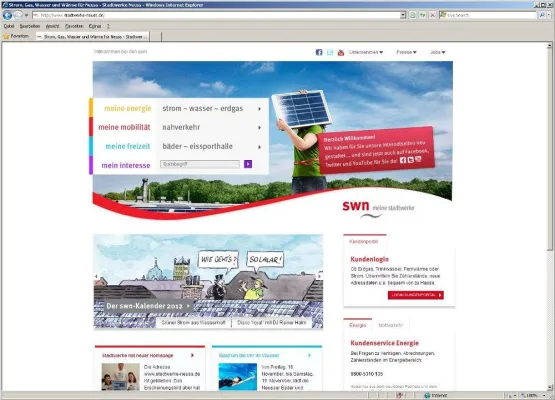This screenshot has height=400, width=555.
Task: Expand the nahverkehr arrow
Action: click(x=259, y=127)
